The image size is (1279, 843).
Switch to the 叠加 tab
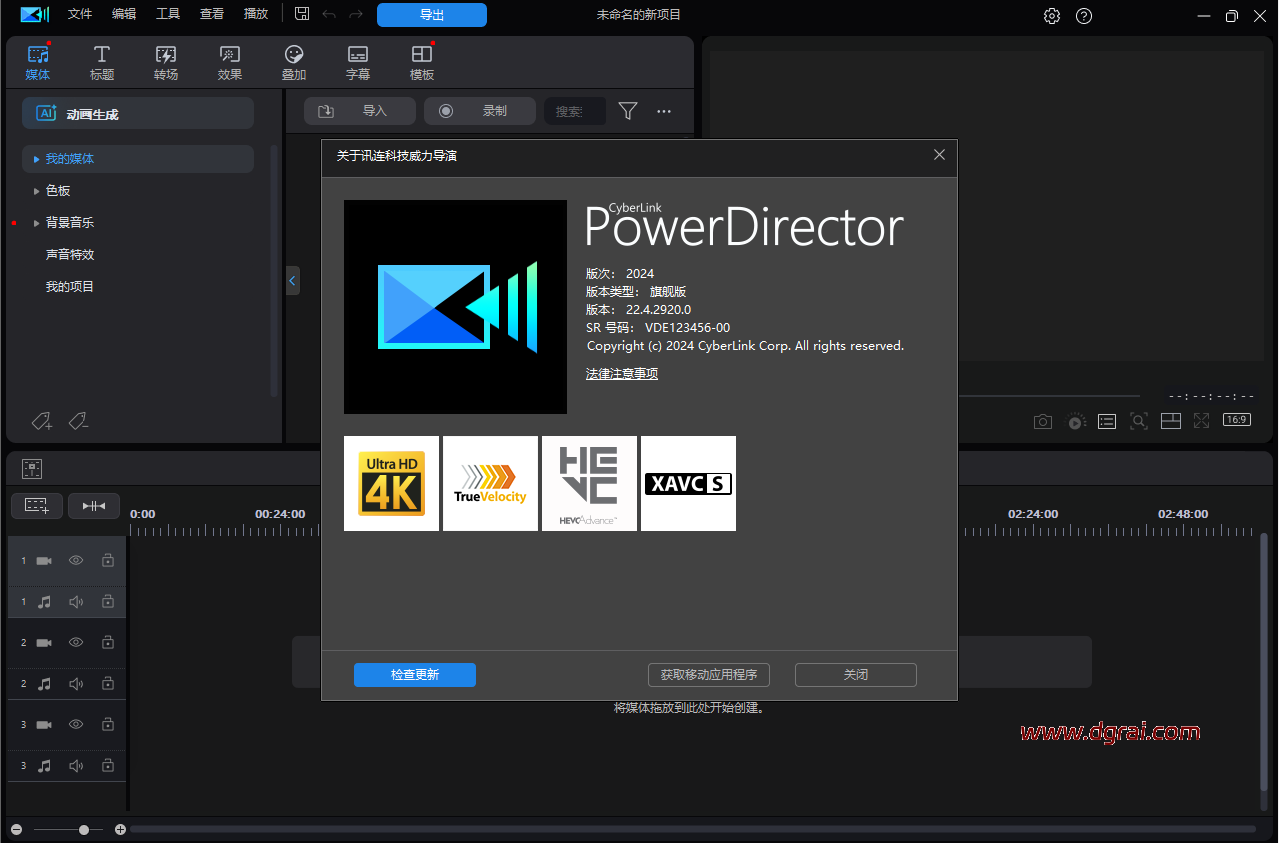point(294,63)
